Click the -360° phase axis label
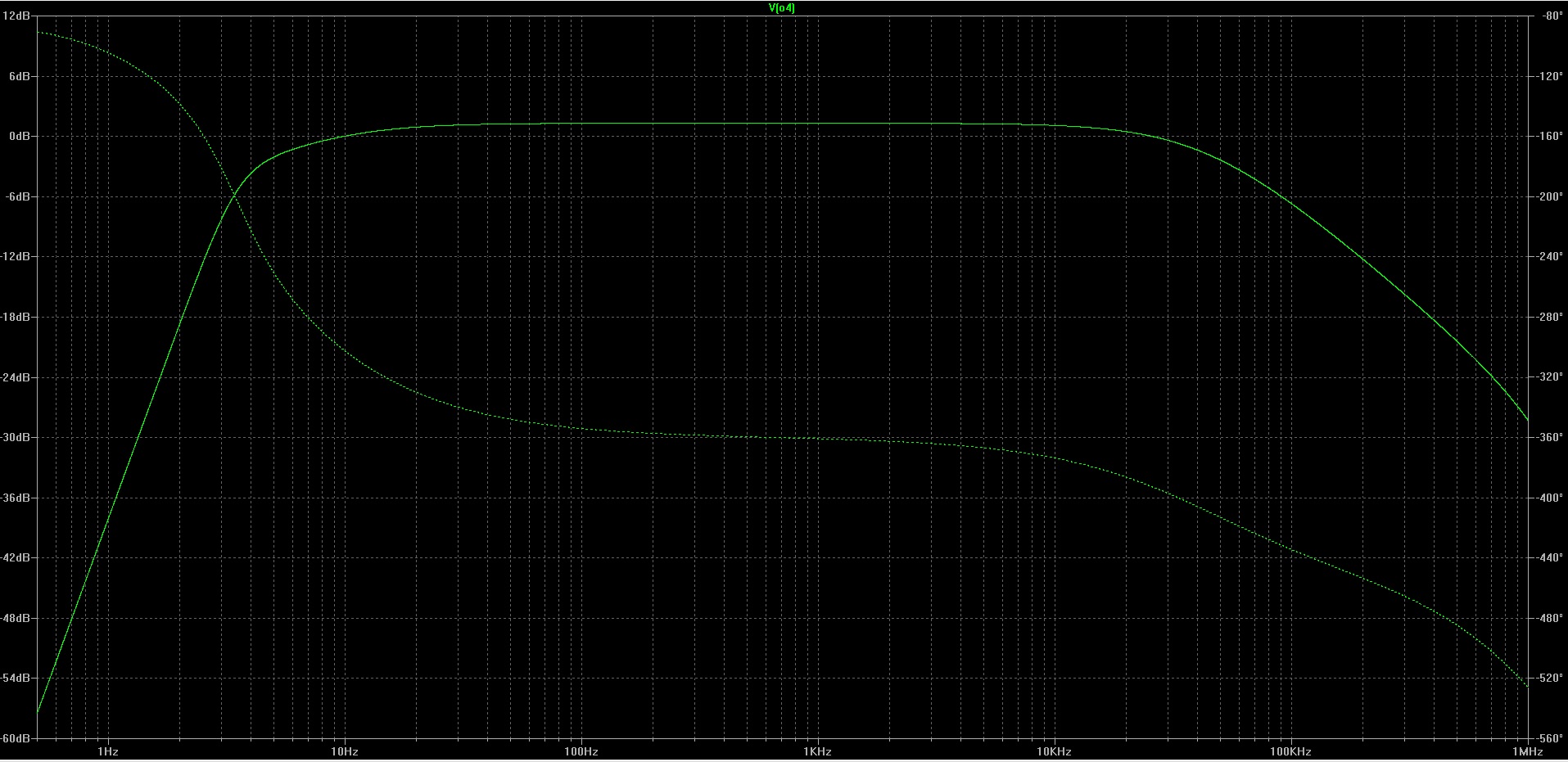The image size is (1568, 762). click(x=1551, y=437)
